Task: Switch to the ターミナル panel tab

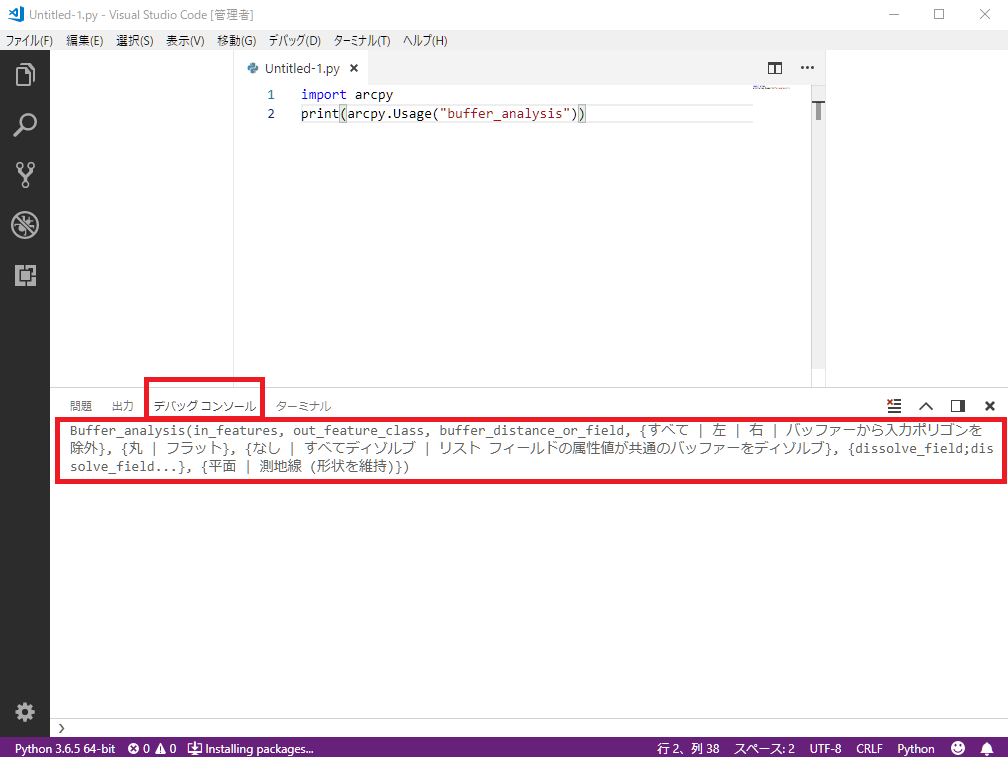Action: pyautogui.click(x=303, y=406)
